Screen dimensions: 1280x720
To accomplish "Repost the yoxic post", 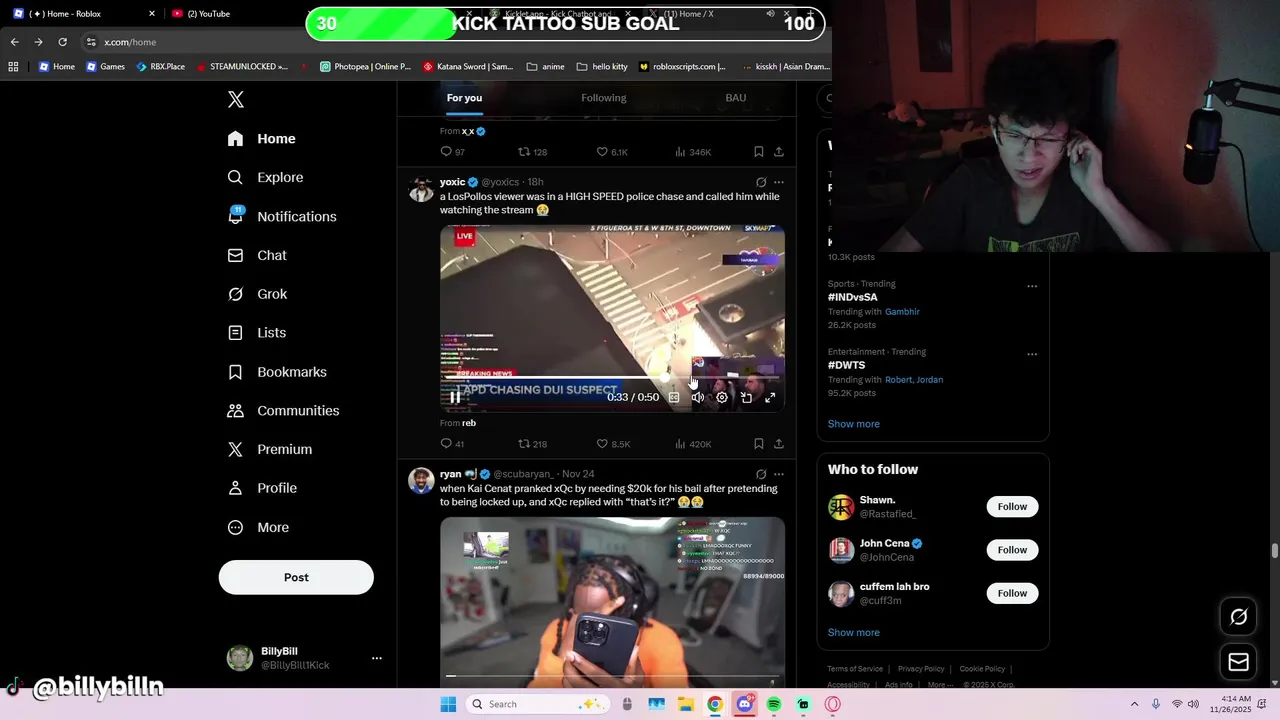I will [532, 444].
